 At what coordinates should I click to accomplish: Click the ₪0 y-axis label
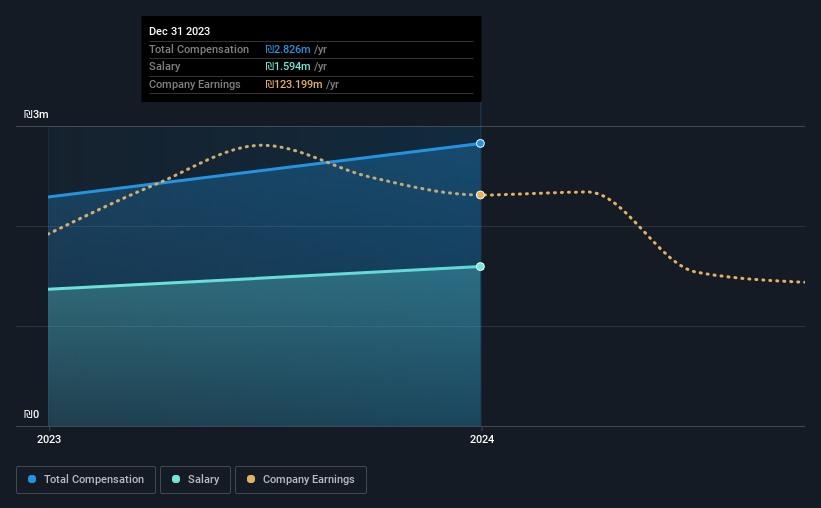pos(31,414)
